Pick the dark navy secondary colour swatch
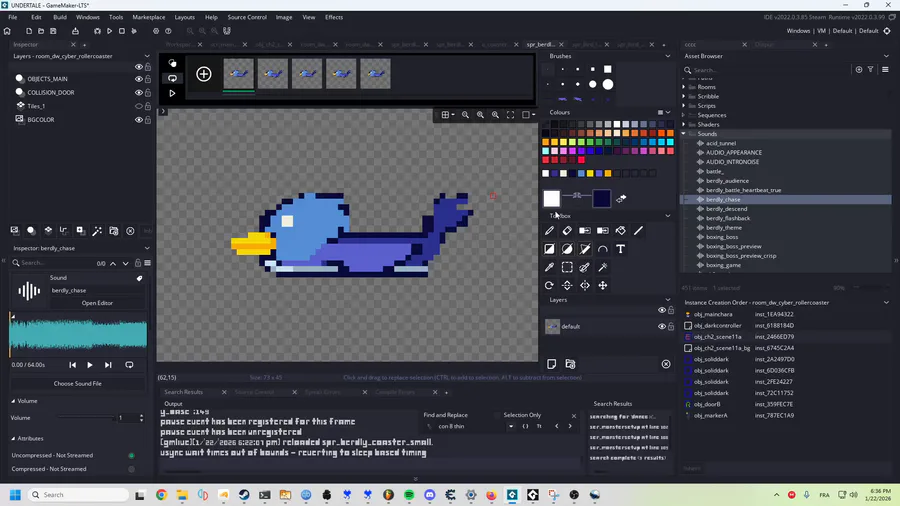The height and width of the screenshot is (506, 900). 602,198
